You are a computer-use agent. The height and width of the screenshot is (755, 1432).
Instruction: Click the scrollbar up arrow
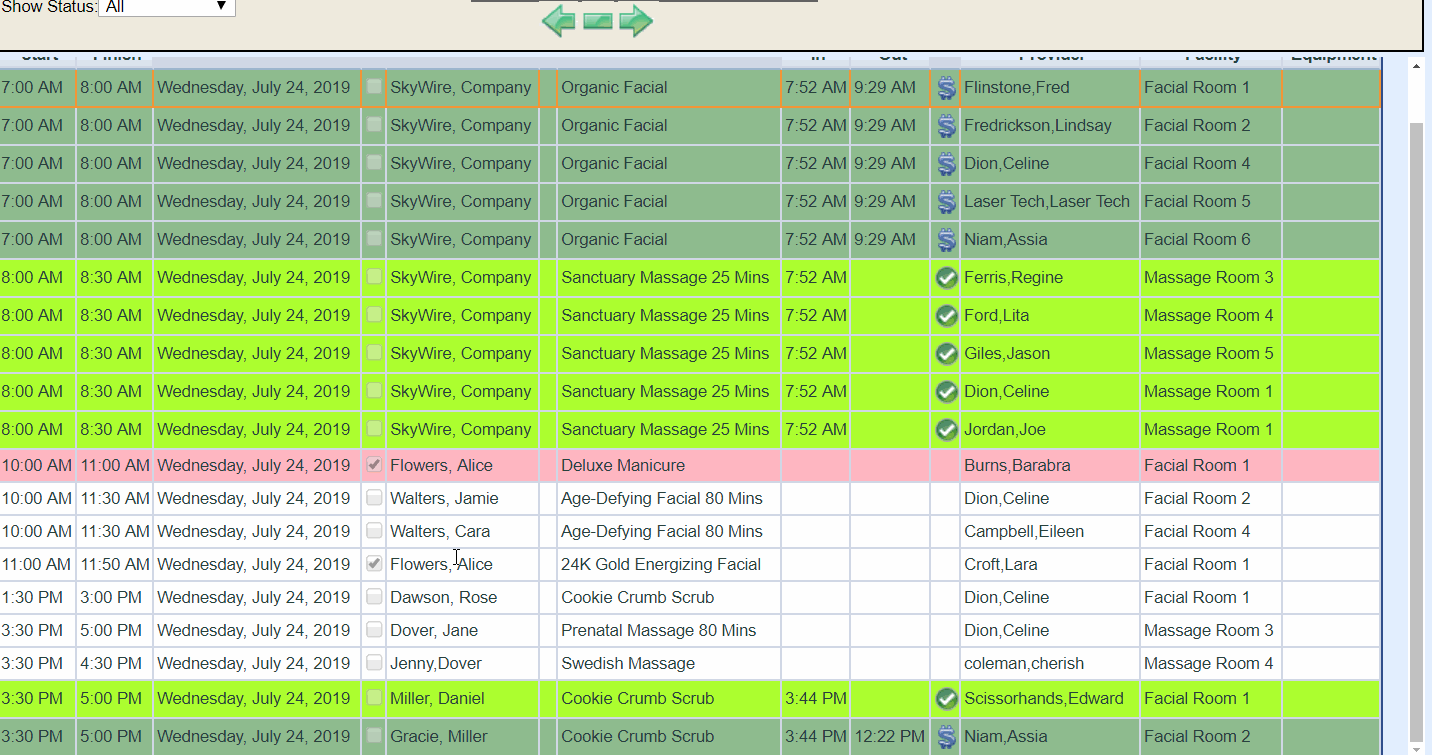point(1415,67)
